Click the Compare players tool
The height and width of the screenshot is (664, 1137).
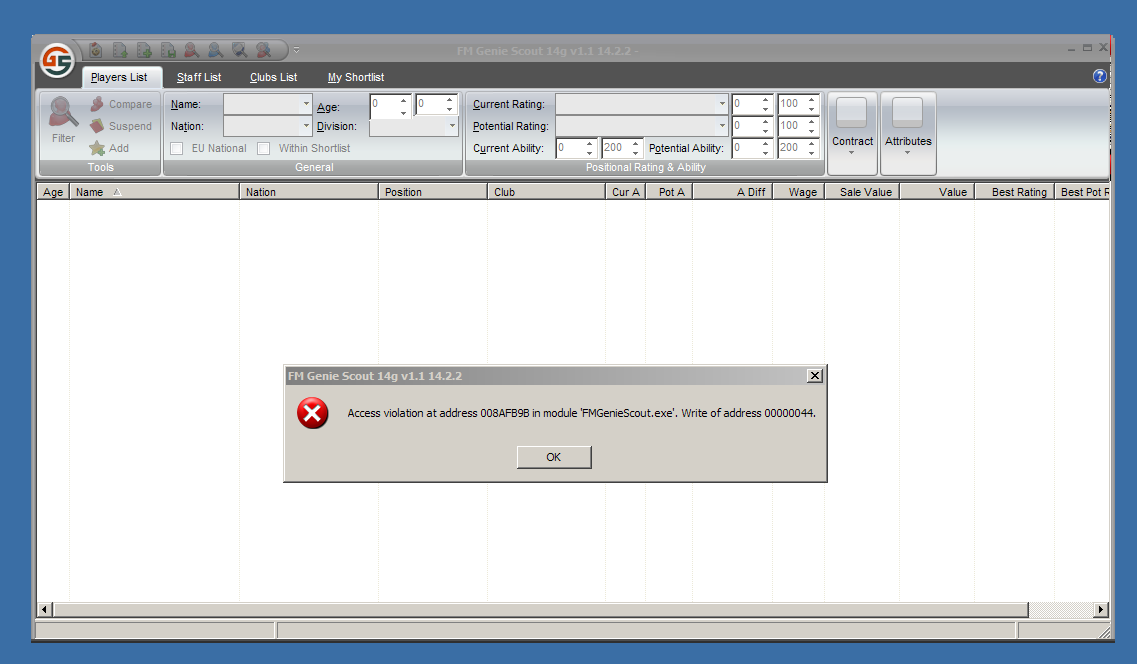pyautogui.click(x=121, y=104)
